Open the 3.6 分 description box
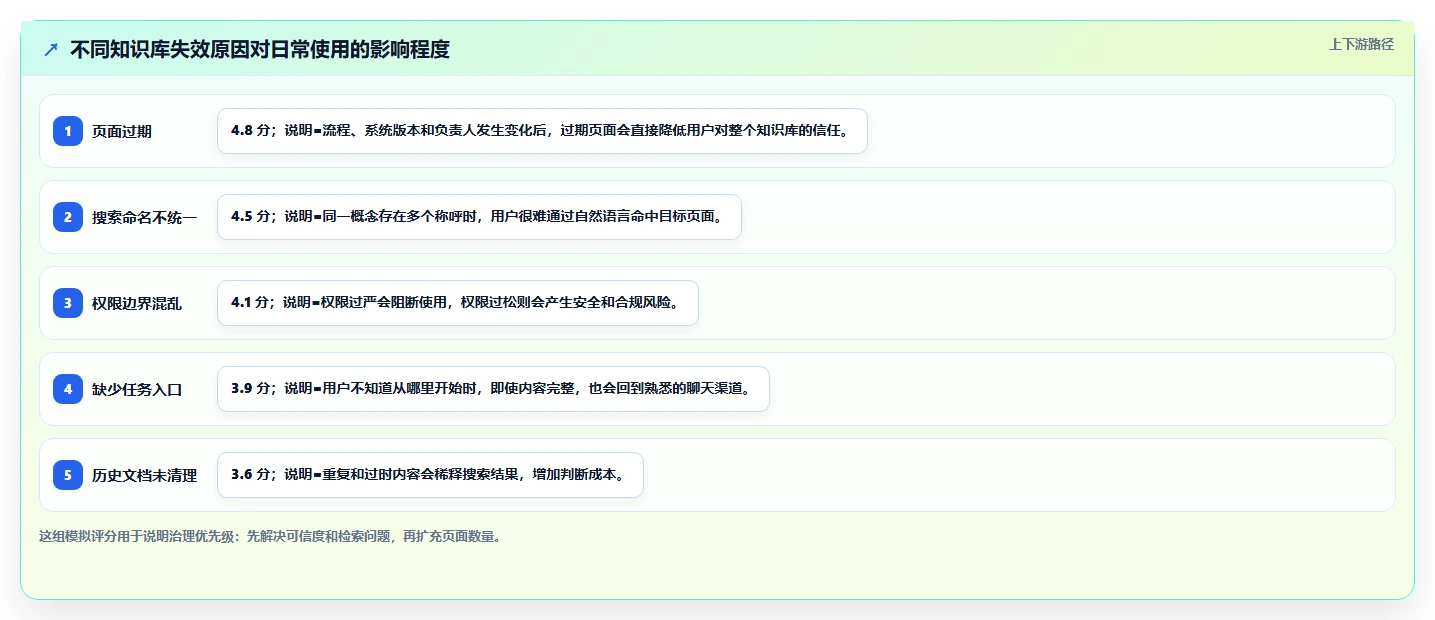The width and height of the screenshot is (1435, 620). [x=430, y=475]
